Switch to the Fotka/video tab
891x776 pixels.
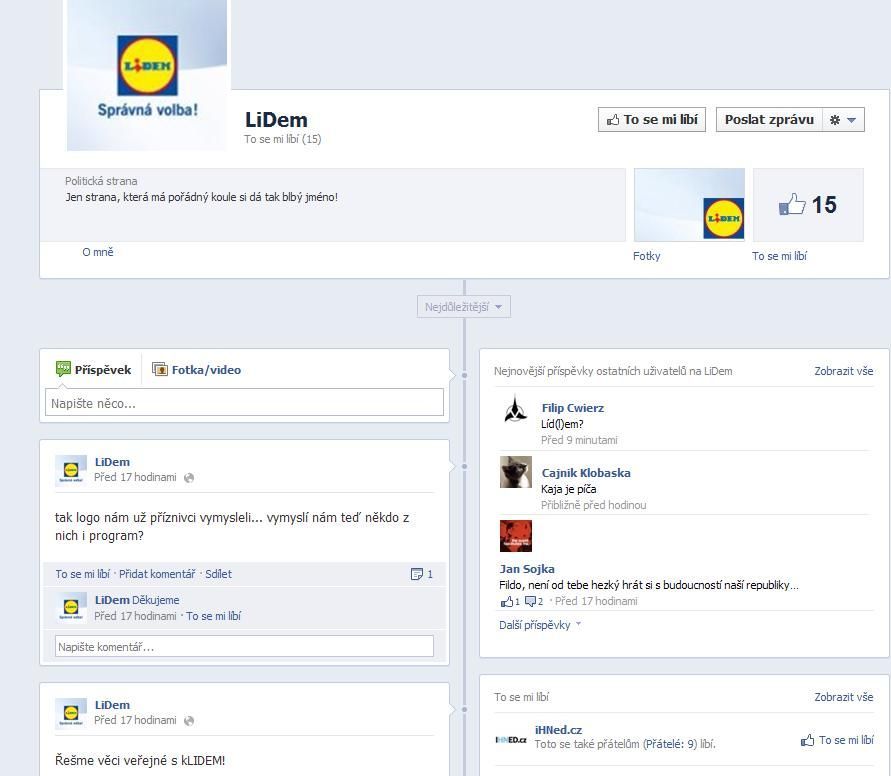tap(197, 370)
